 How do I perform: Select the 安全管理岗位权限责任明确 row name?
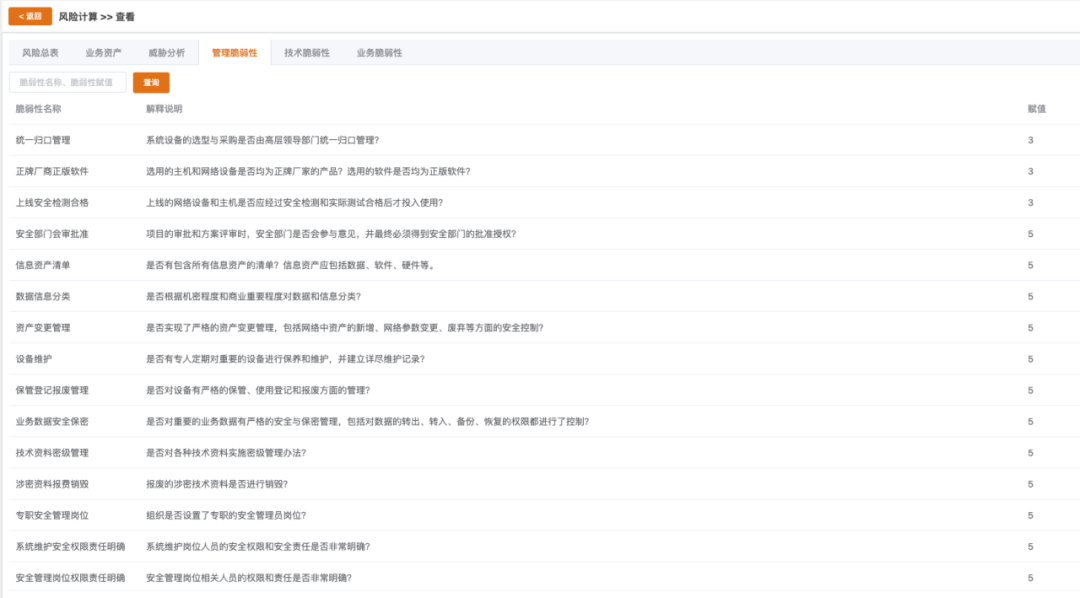[x=70, y=578]
